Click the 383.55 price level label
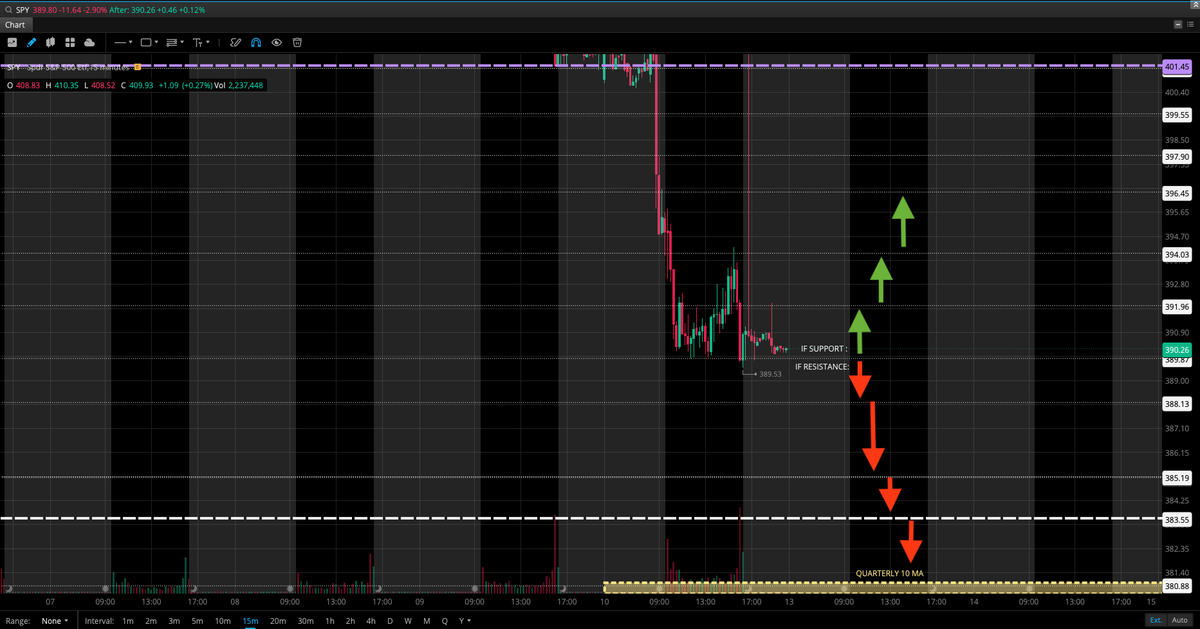 click(1177, 520)
